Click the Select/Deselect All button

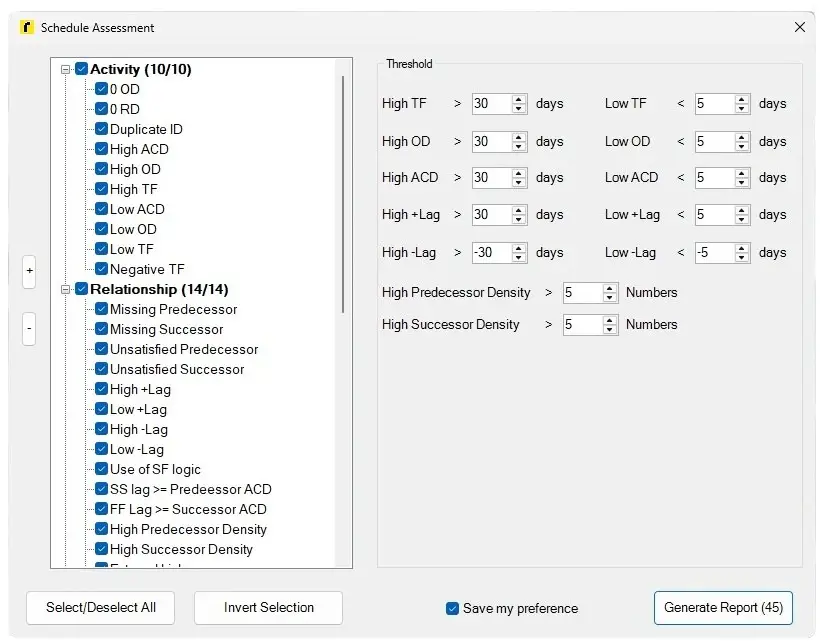coord(100,607)
